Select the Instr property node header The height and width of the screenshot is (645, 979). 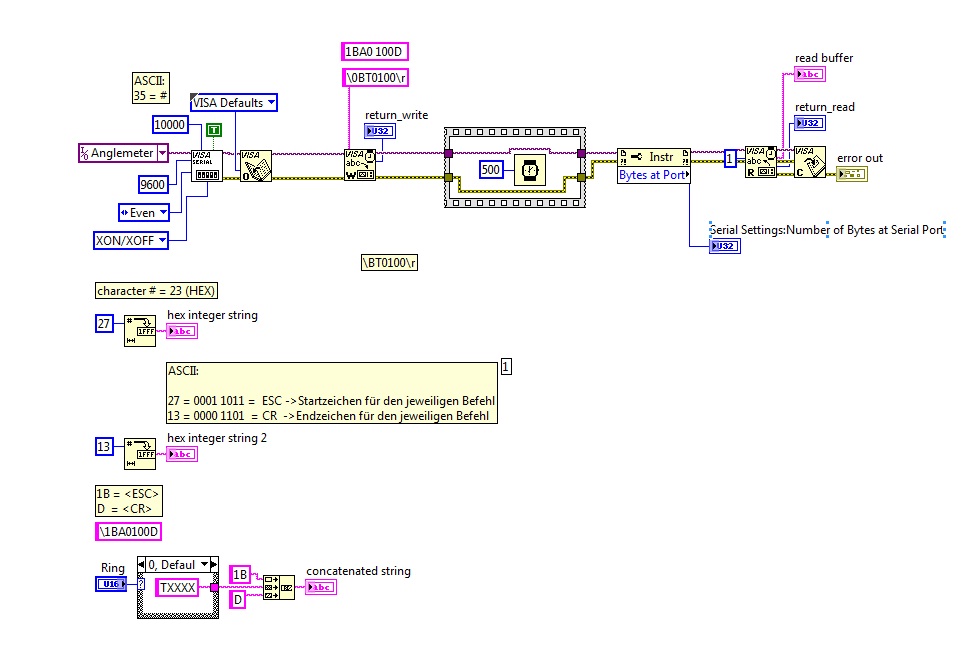[x=654, y=157]
